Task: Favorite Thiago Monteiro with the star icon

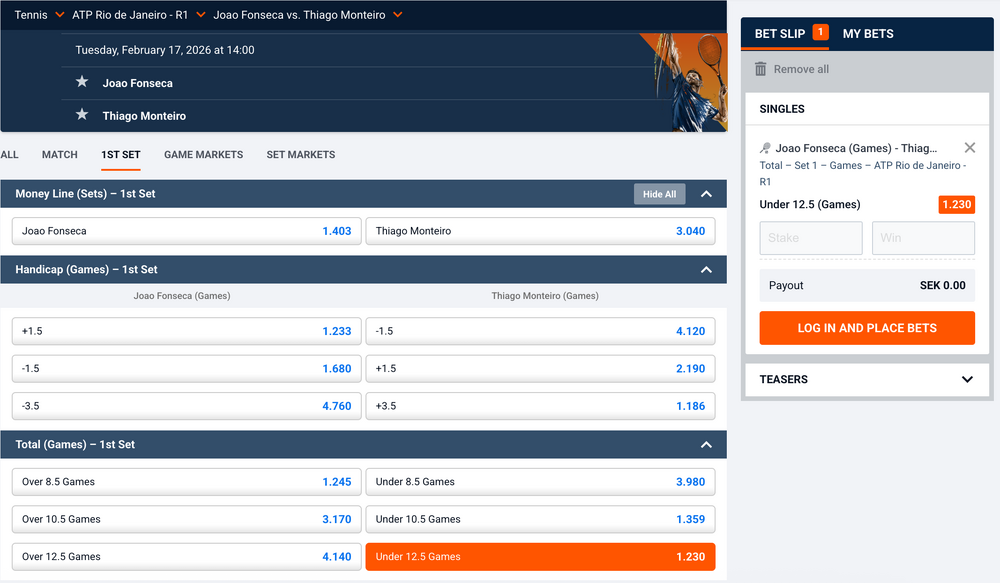Action: 82,115
